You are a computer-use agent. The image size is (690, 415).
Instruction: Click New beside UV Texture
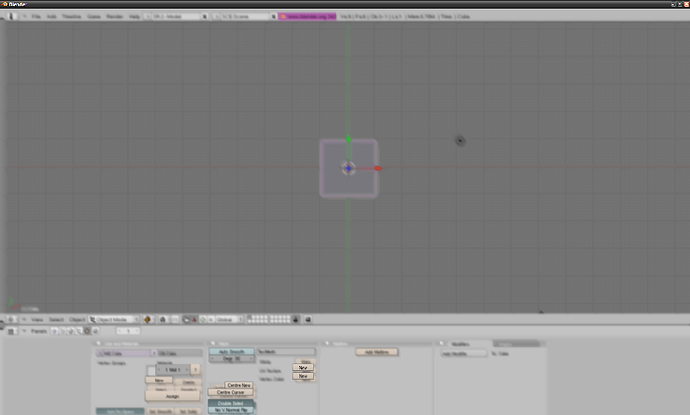(x=303, y=367)
